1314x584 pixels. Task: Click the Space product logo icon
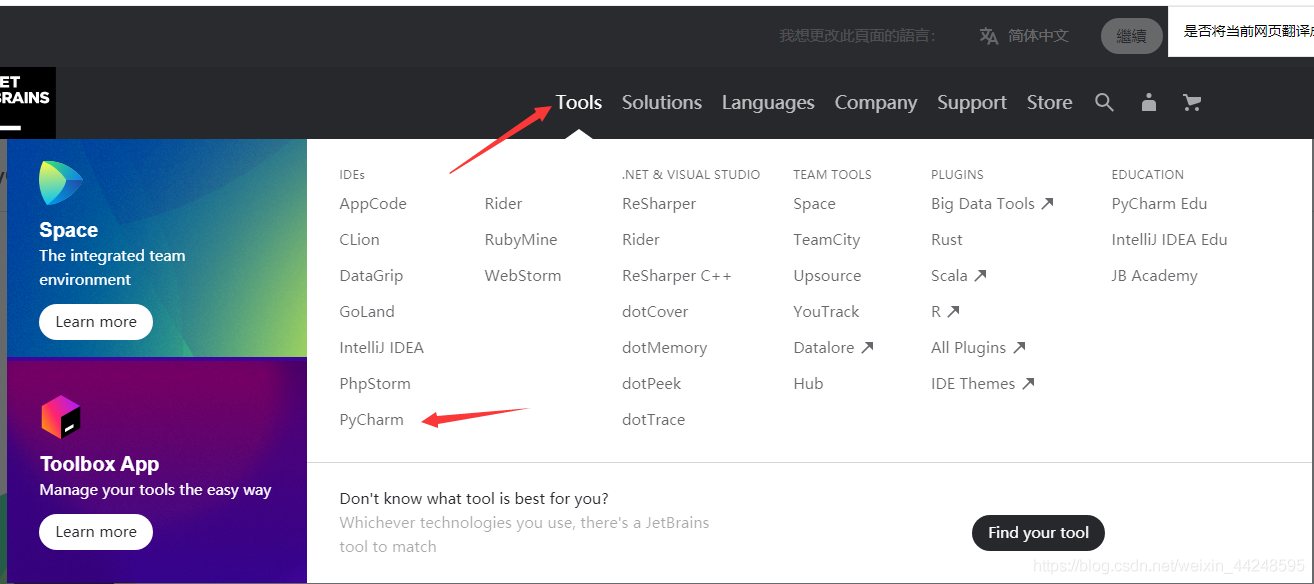[60, 184]
